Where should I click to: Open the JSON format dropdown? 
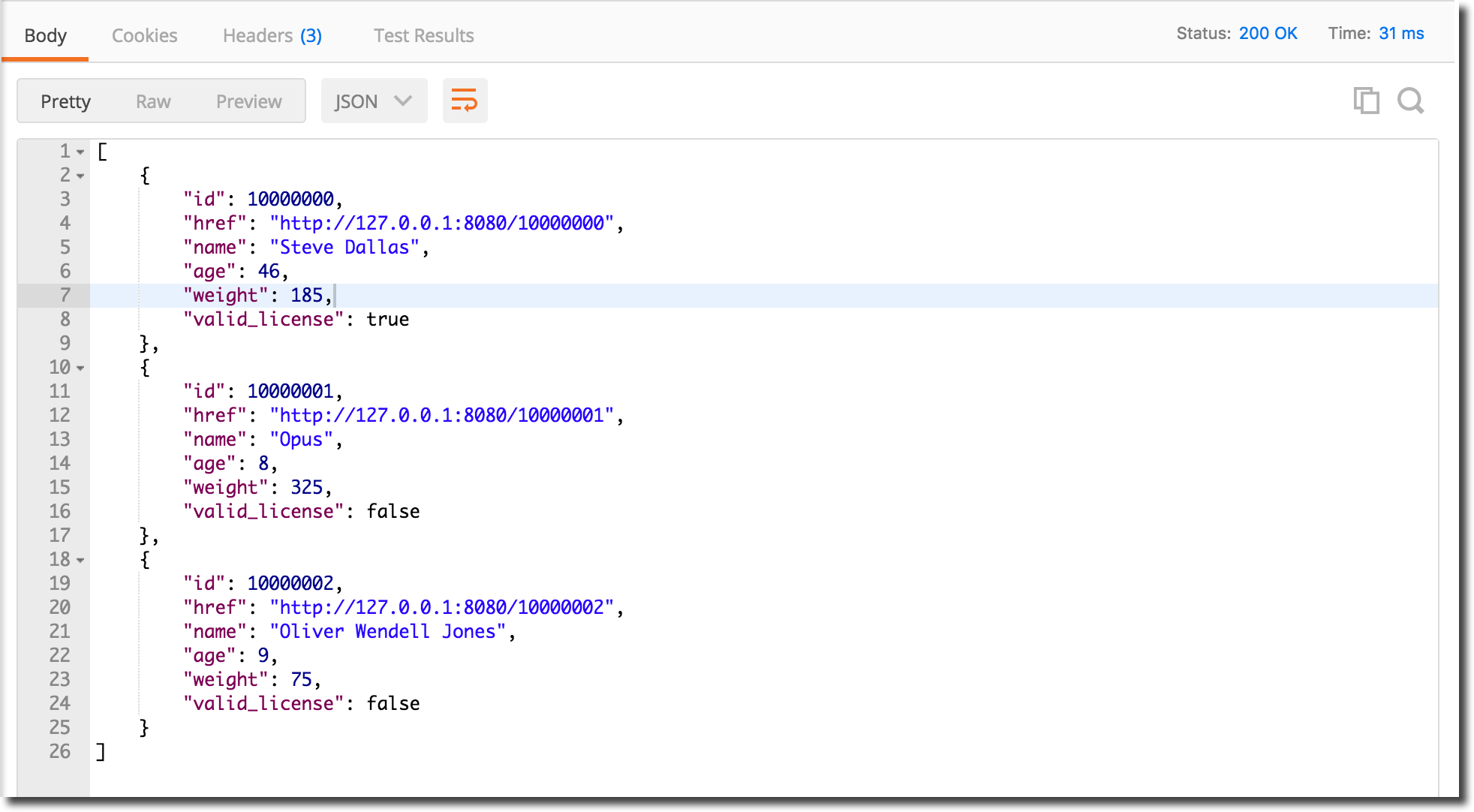coord(374,101)
